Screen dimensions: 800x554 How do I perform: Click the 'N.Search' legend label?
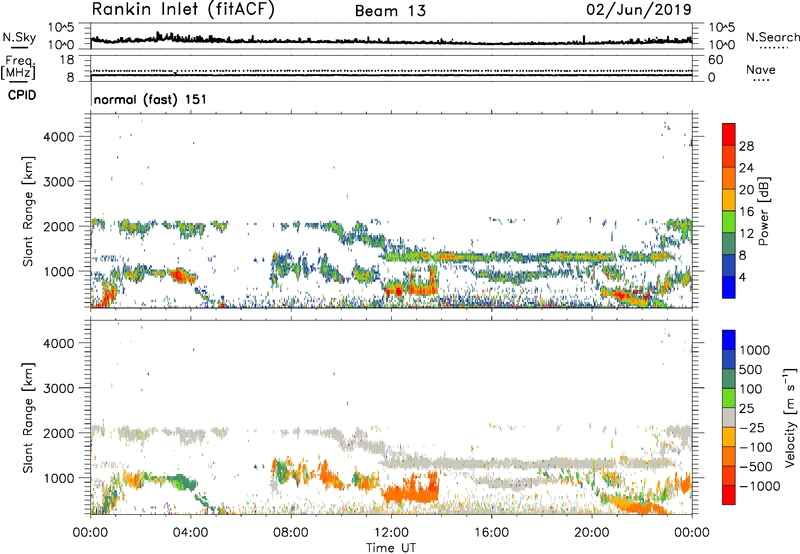[x=772, y=37]
